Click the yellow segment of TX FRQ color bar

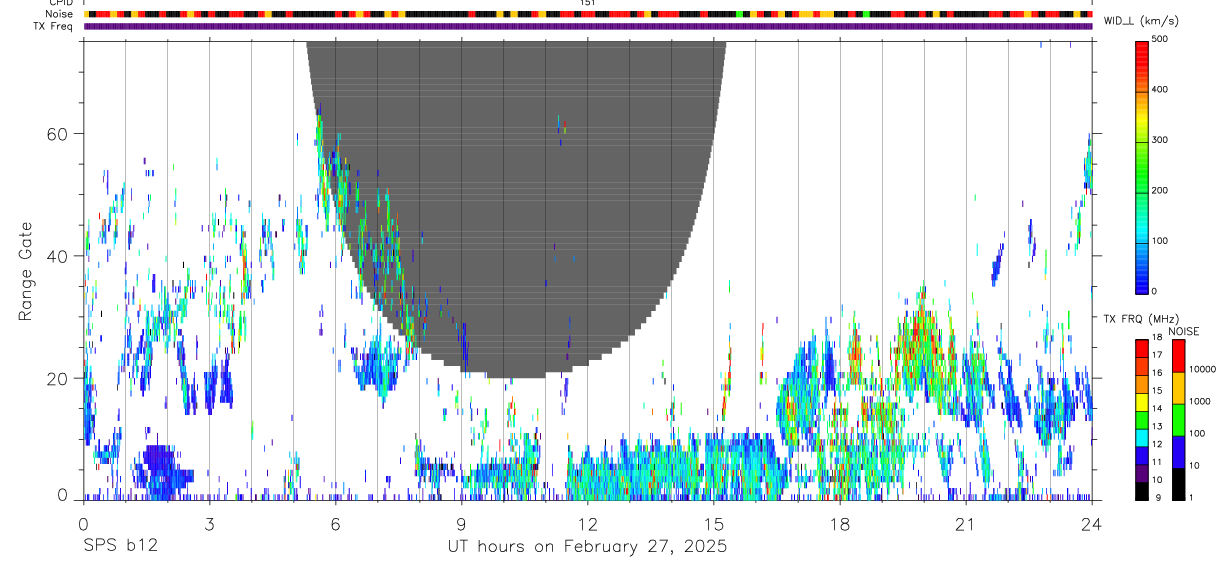point(1142,402)
